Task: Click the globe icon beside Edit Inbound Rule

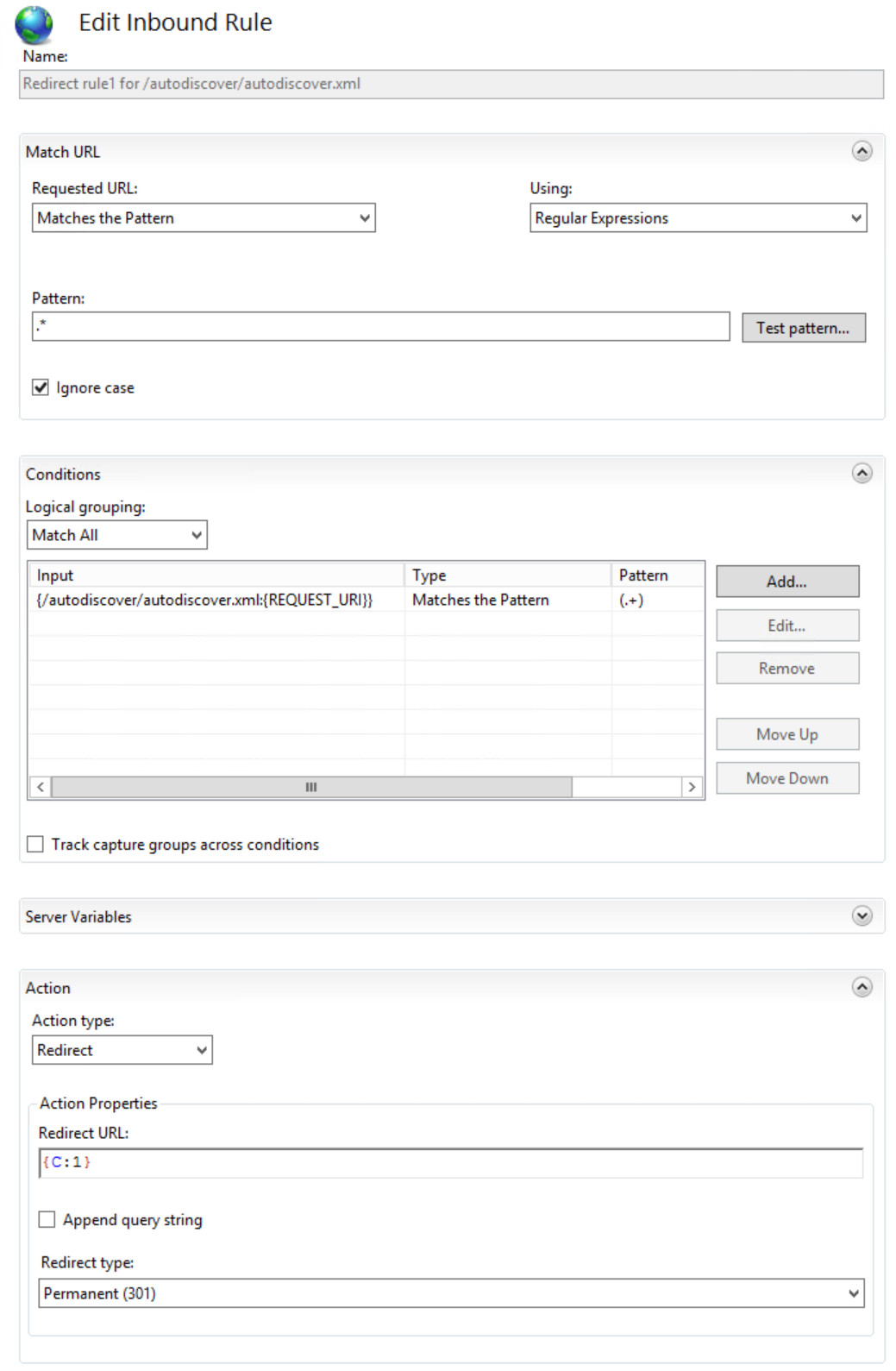Action: coord(34,24)
